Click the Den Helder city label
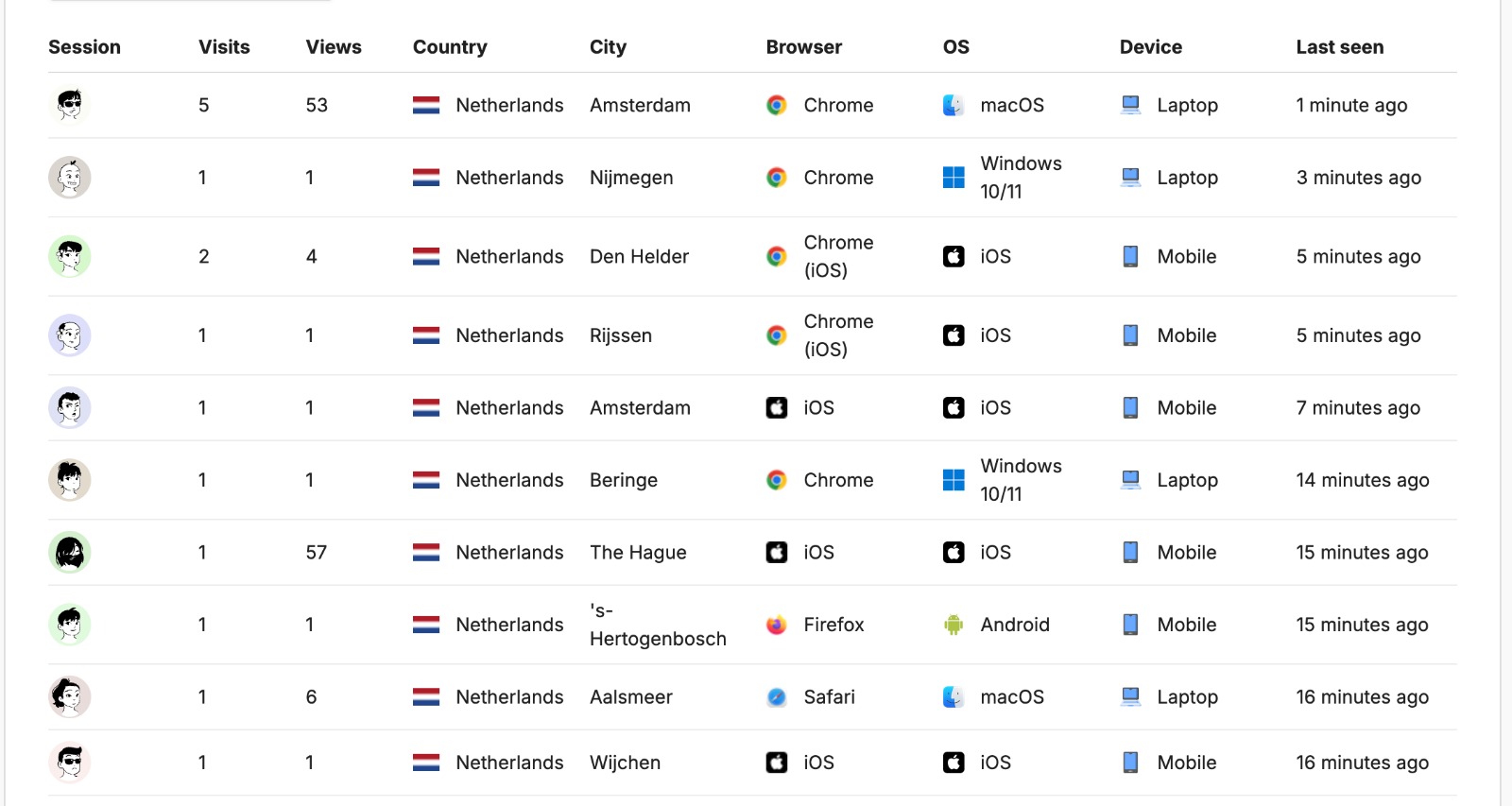The height and width of the screenshot is (806, 1512). 639,256
